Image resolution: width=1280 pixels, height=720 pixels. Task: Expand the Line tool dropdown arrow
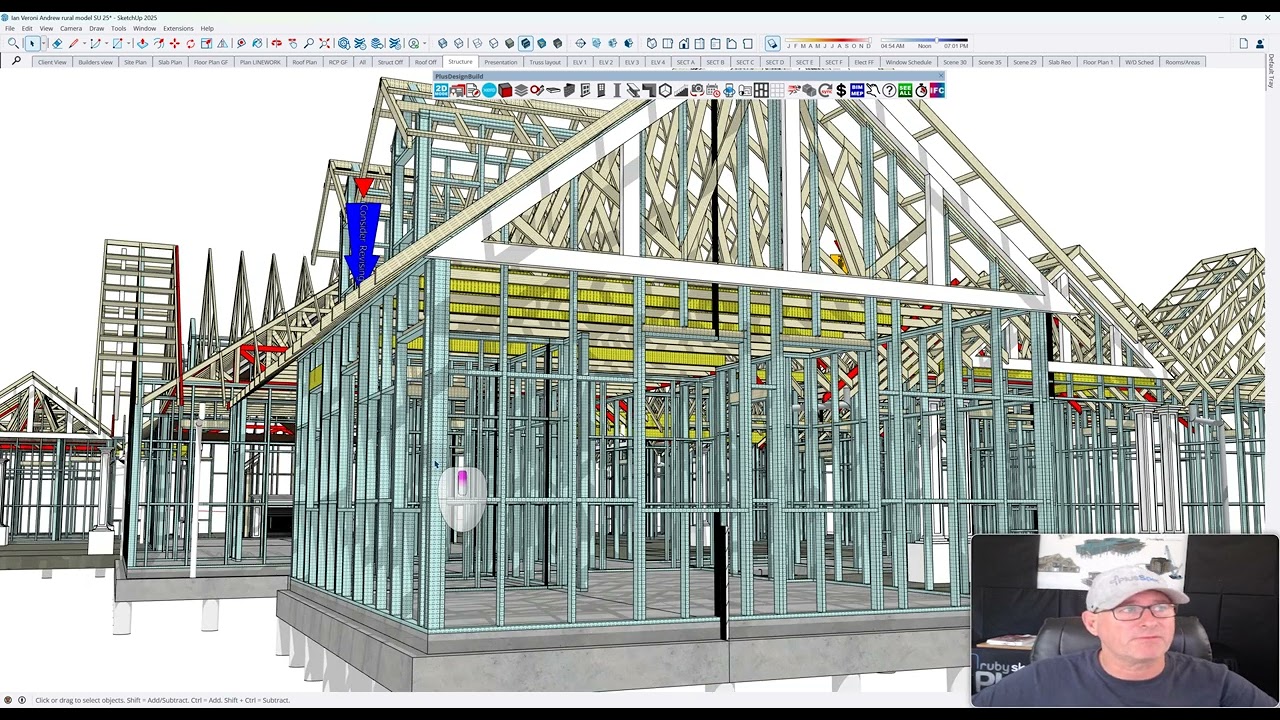pos(85,43)
